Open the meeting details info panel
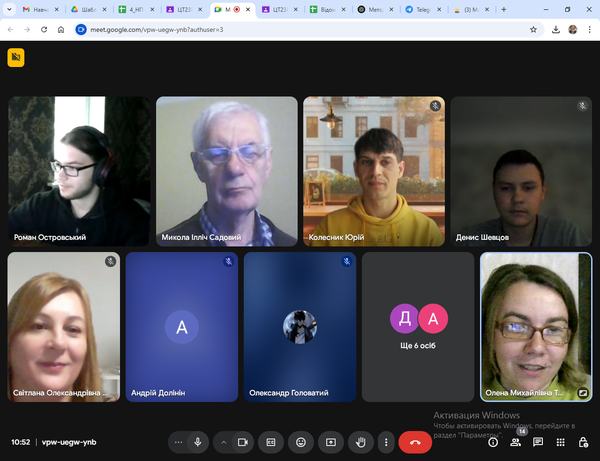This screenshot has width=600, height=461. coord(493,442)
